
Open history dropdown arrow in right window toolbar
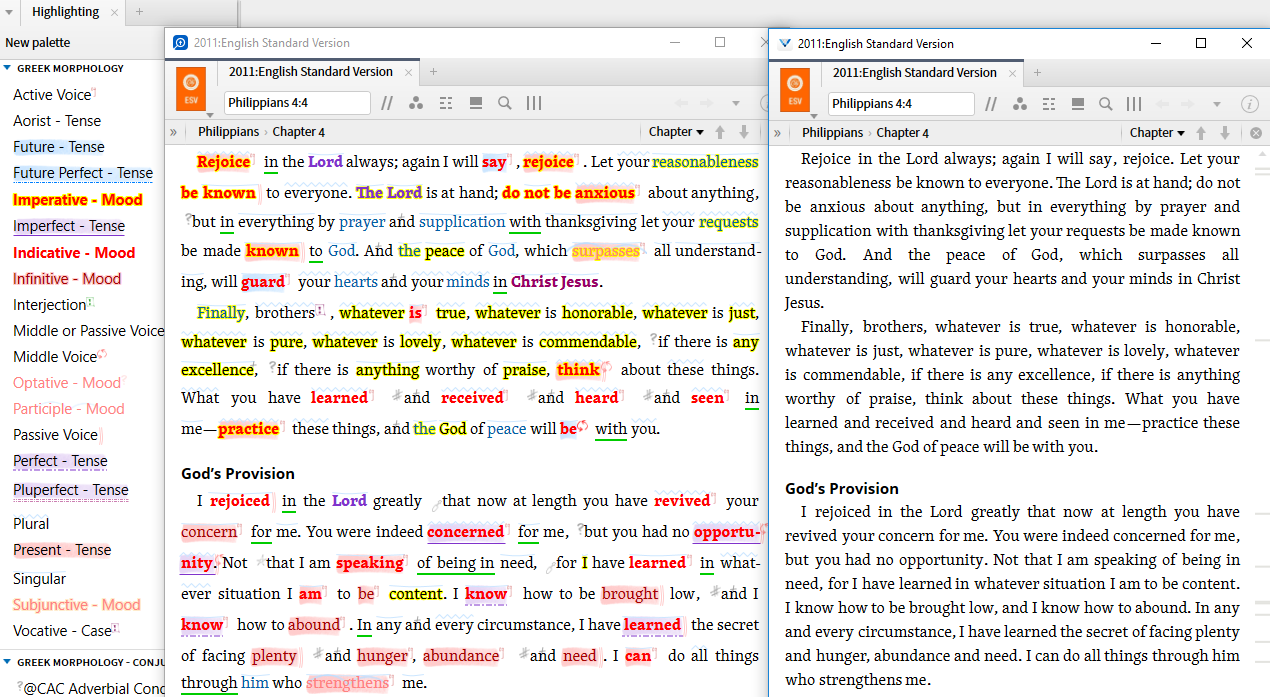click(x=1217, y=105)
